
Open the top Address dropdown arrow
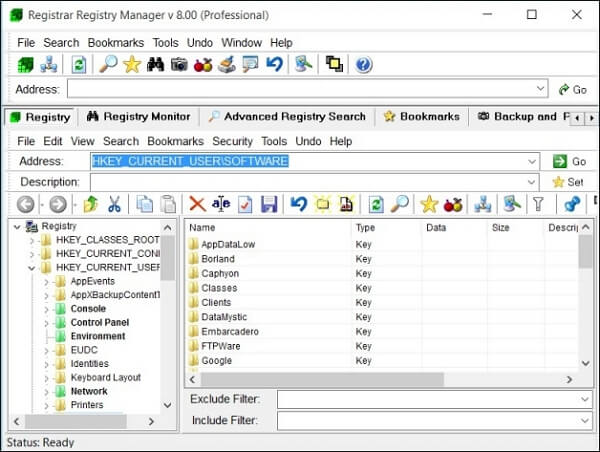pos(540,89)
